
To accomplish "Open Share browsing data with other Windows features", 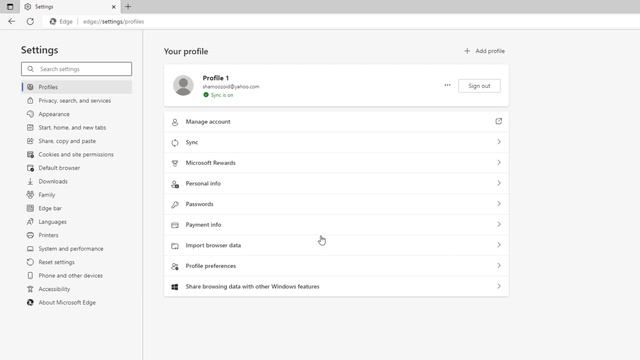I will click(x=336, y=287).
